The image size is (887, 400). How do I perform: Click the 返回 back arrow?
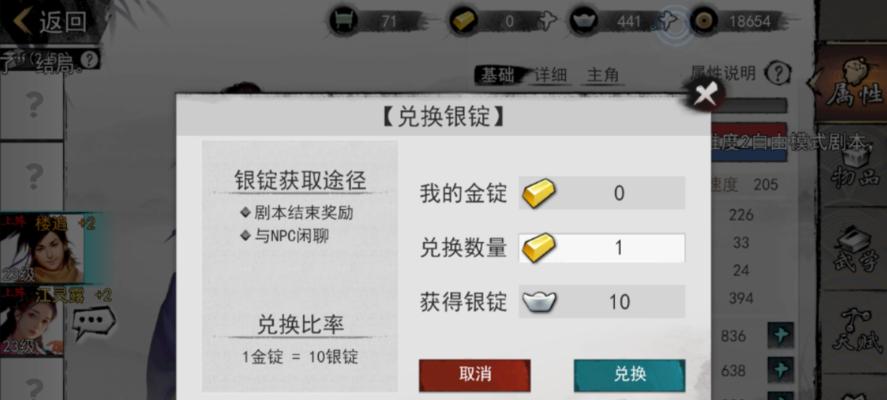(x=24, y=21)
